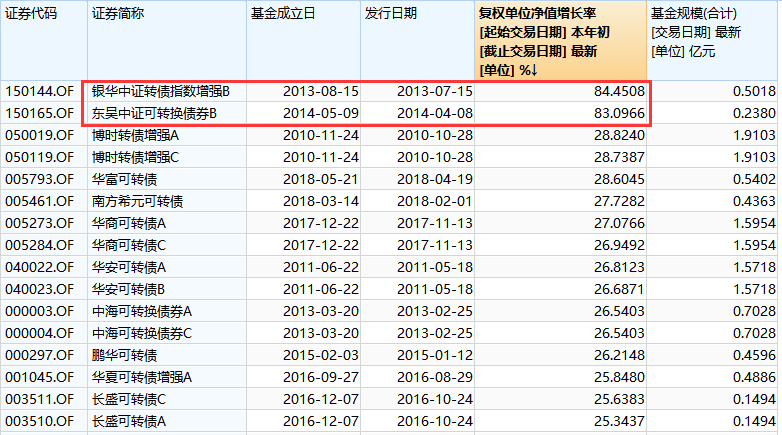Select code 005461.OF

click(x=39, y=201)
